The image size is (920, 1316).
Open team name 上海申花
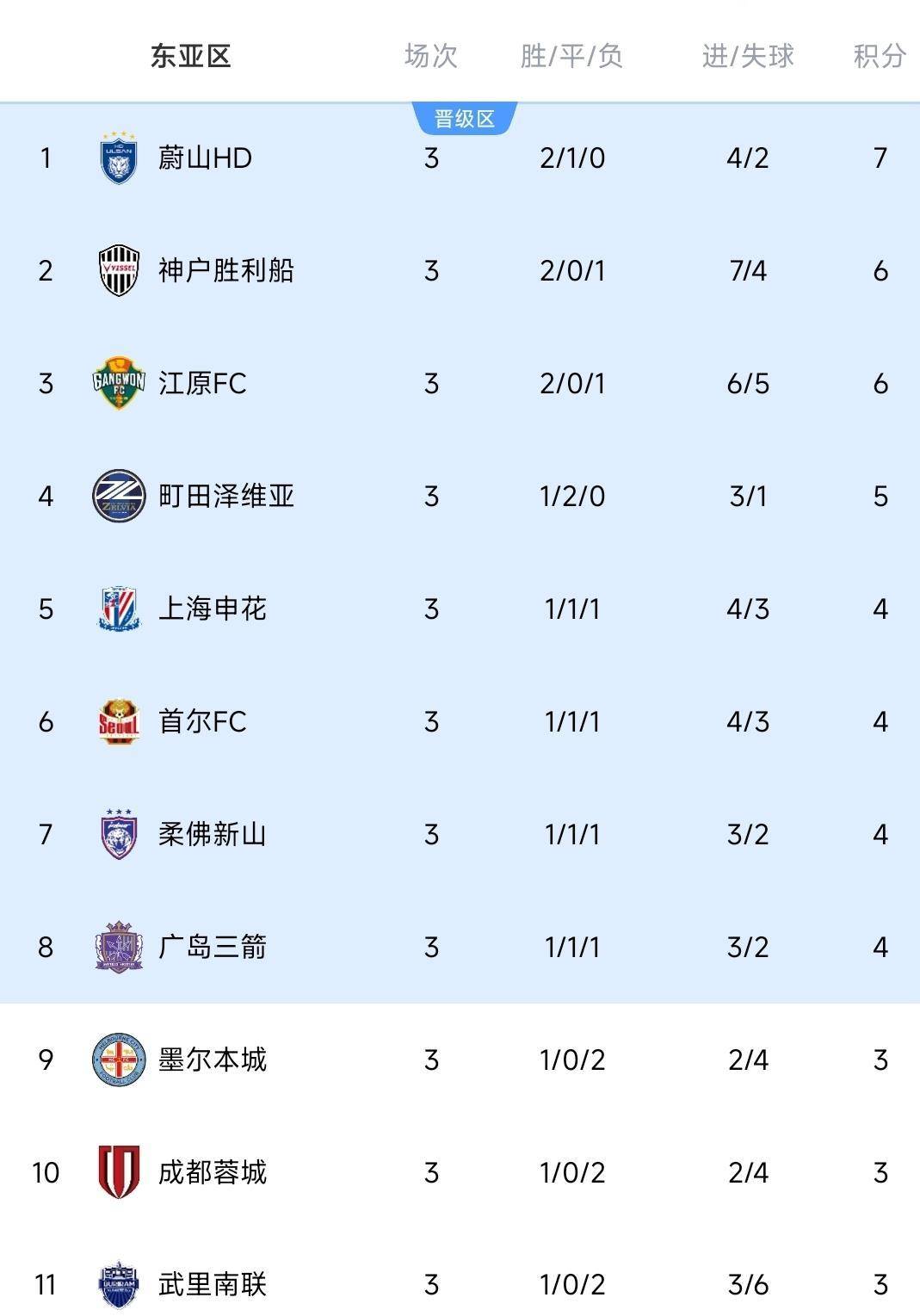coord(212,609)
